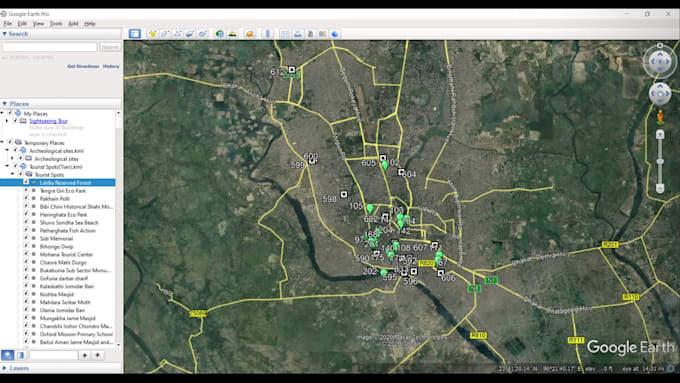
Task: Show historical imagery with the clock icon
Action: point(220,33)
